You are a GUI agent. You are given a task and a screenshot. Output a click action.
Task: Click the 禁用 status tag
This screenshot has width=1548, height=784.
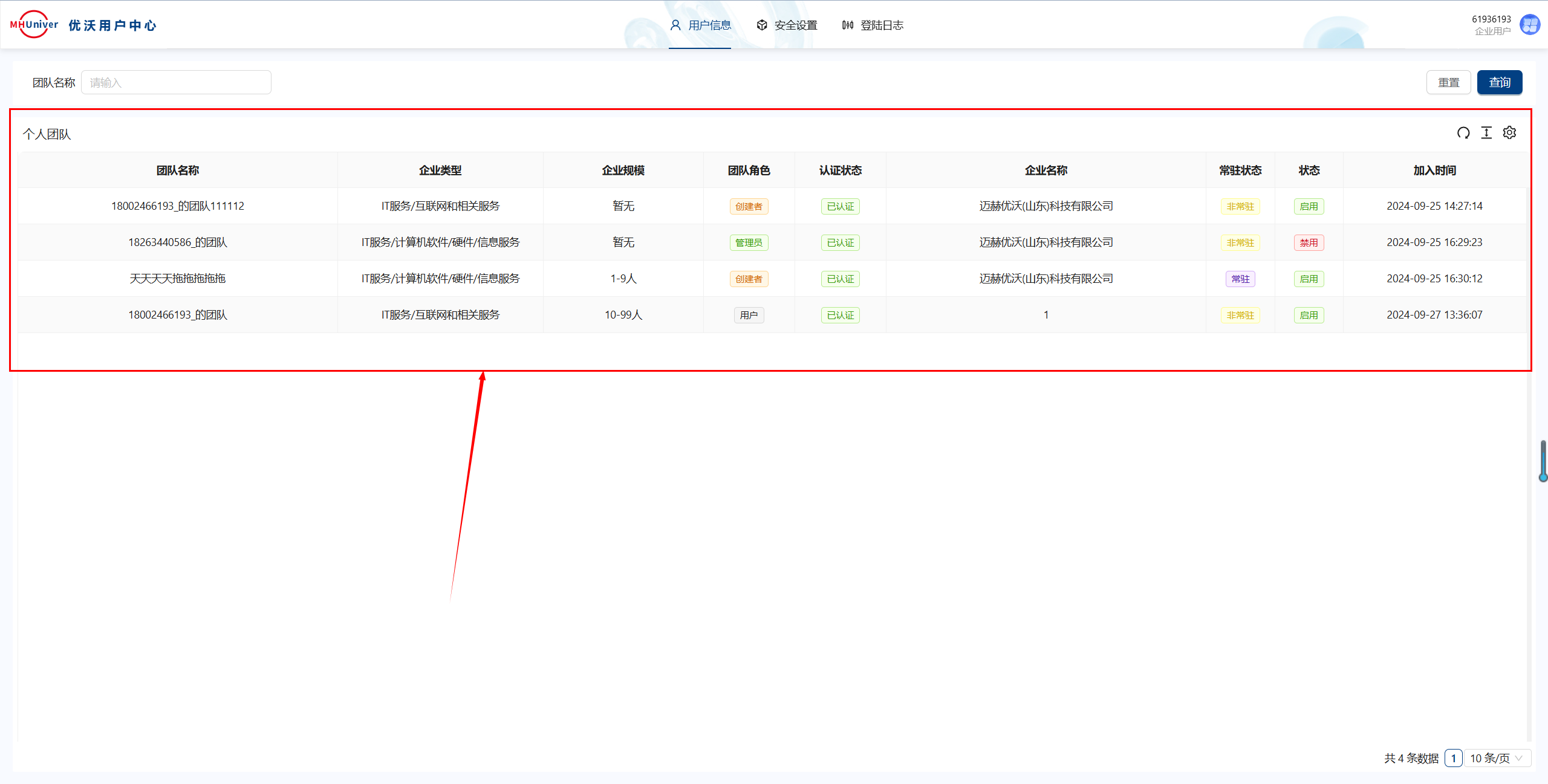click(1309, 243)
